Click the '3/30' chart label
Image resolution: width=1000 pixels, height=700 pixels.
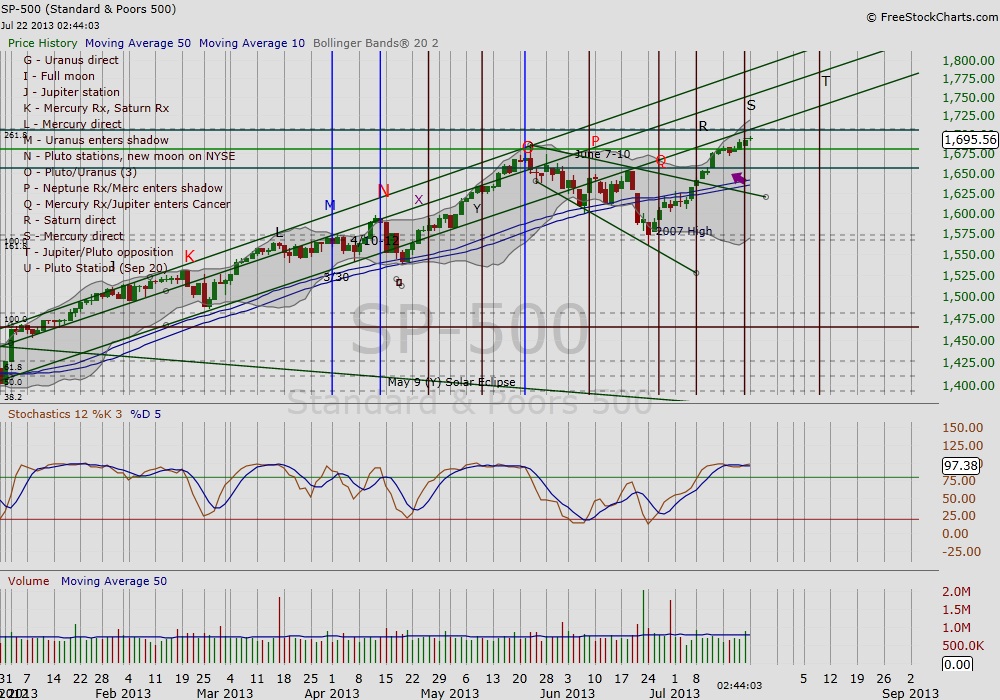pyautogui.click(x=336, y=277)
